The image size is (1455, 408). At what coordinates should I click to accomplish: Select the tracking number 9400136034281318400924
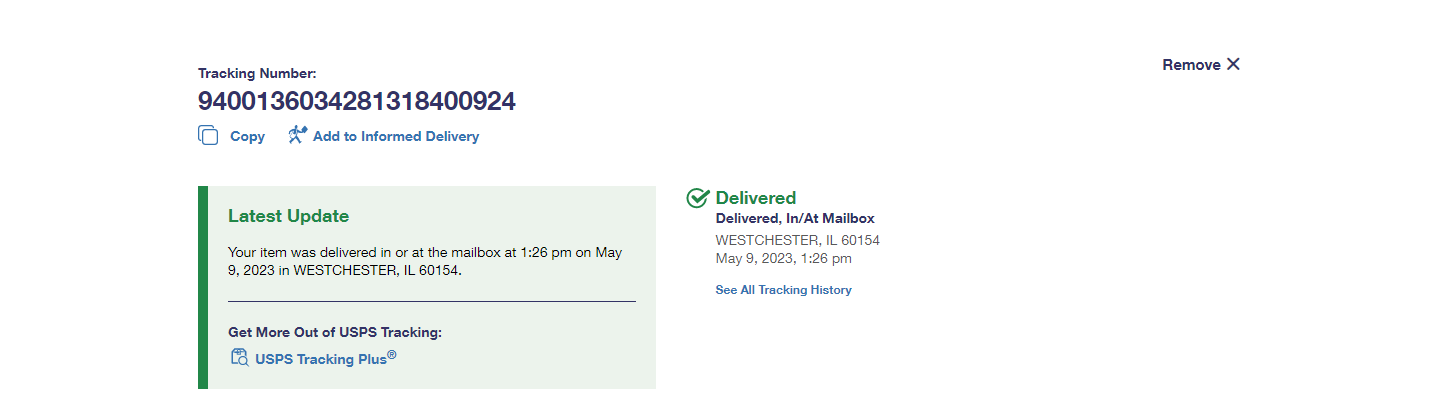coord(356,101)
